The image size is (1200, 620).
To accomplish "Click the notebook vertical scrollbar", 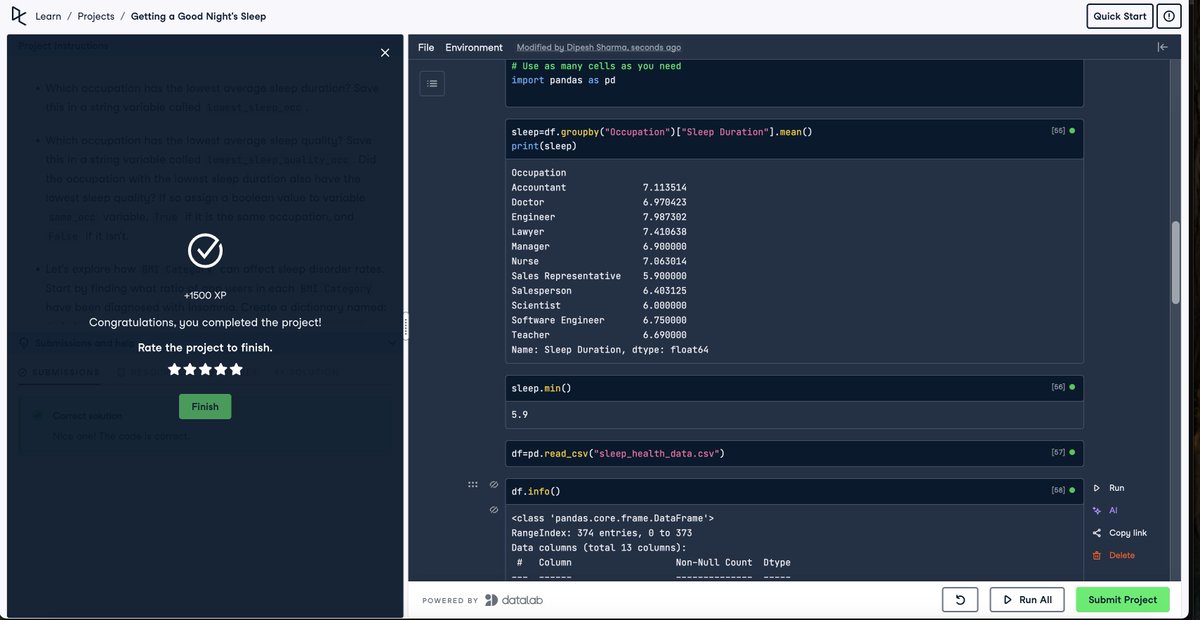I will pyautogui.click(x=1177, y=260).
